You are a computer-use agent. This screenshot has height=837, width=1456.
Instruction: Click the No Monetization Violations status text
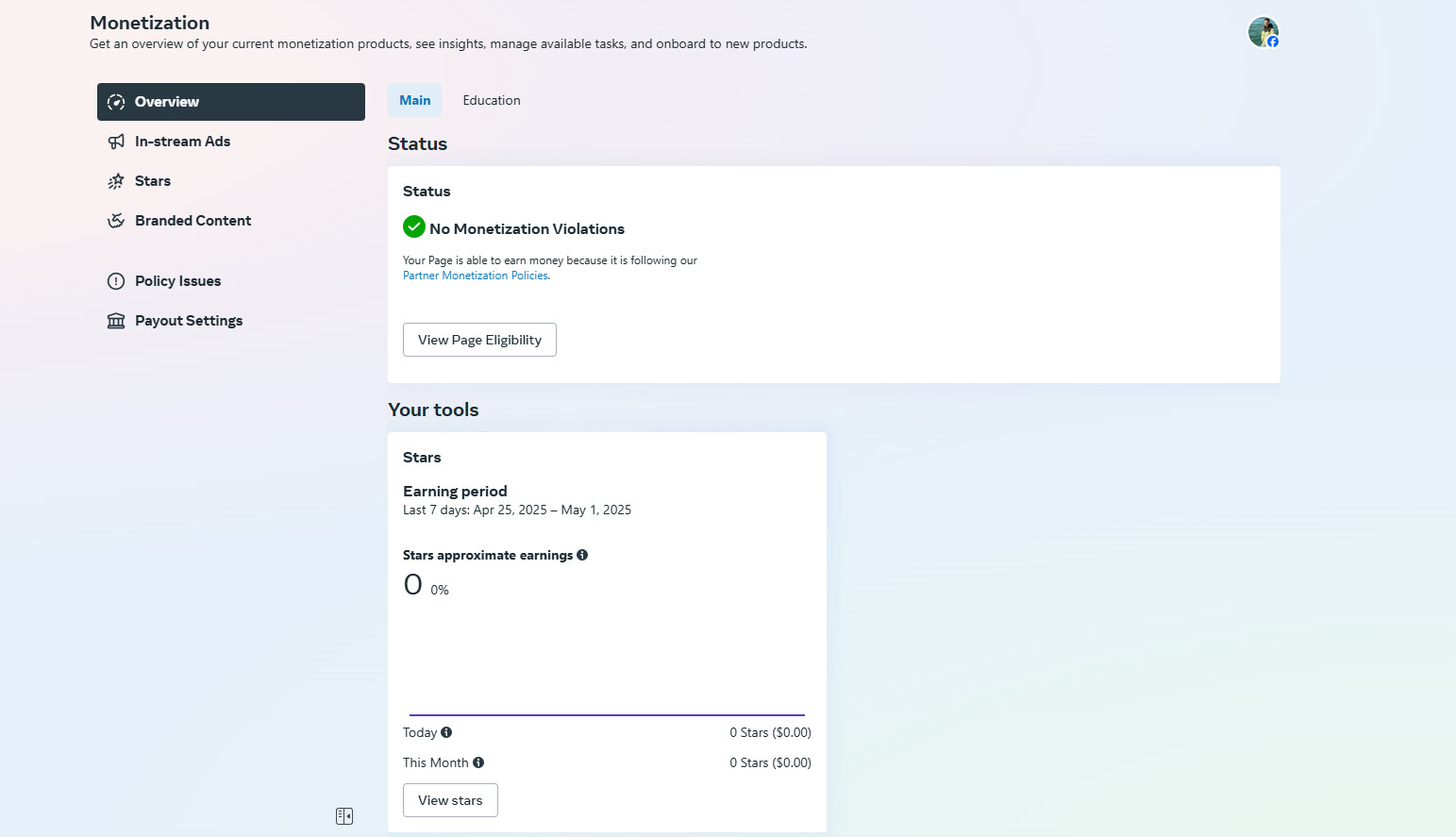527,229
